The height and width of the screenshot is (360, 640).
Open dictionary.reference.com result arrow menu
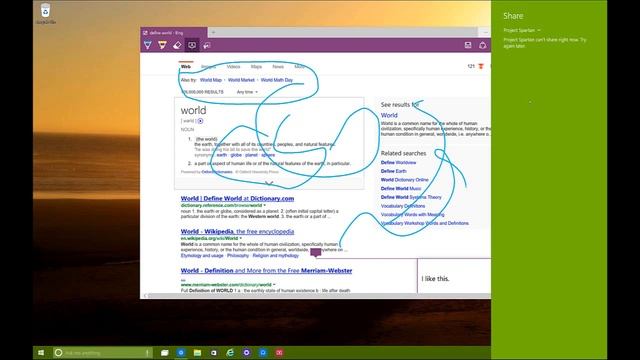(x=264, y=205)
